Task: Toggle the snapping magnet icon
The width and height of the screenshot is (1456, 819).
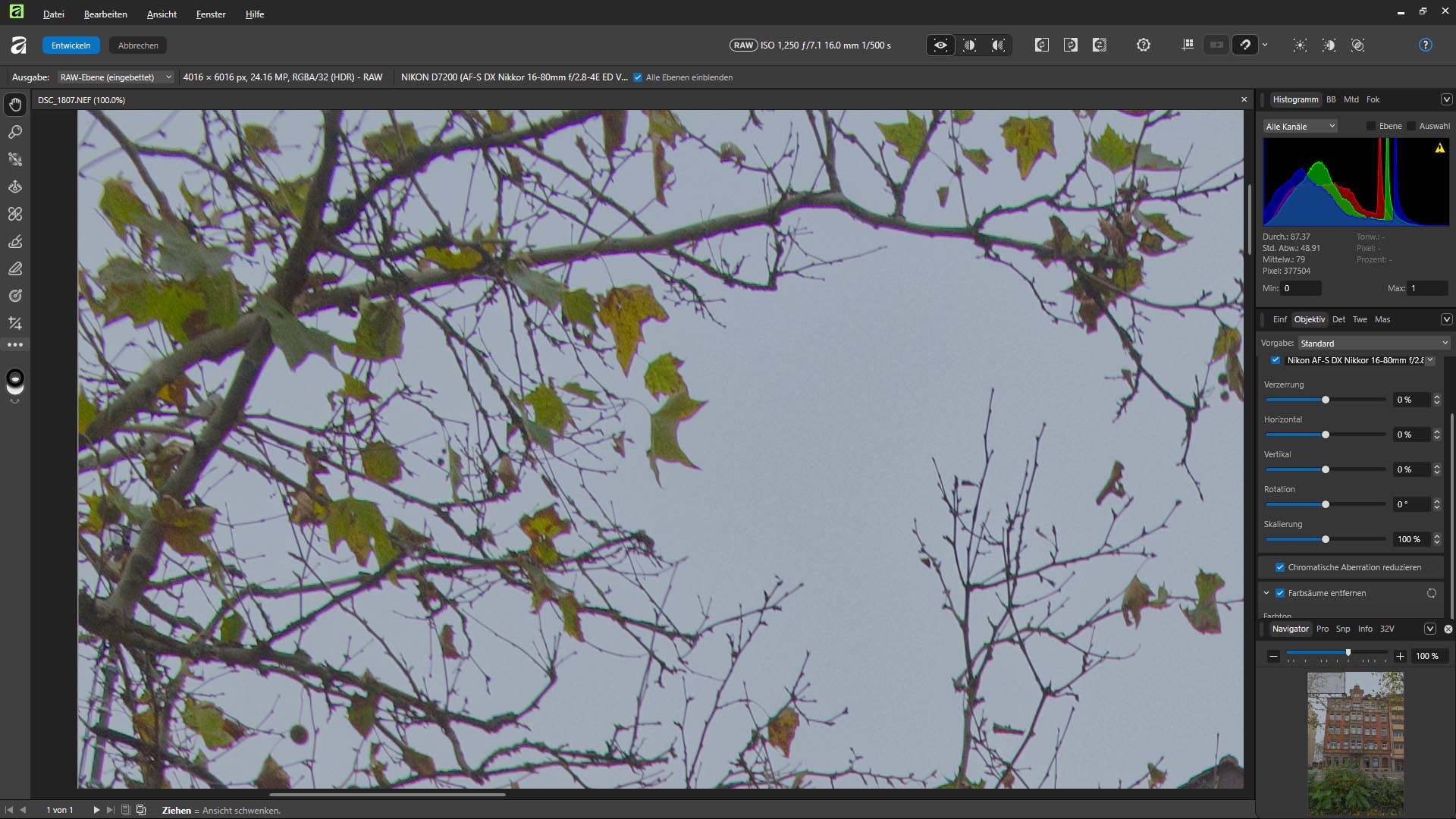Action: click(x=1244, y=45)
